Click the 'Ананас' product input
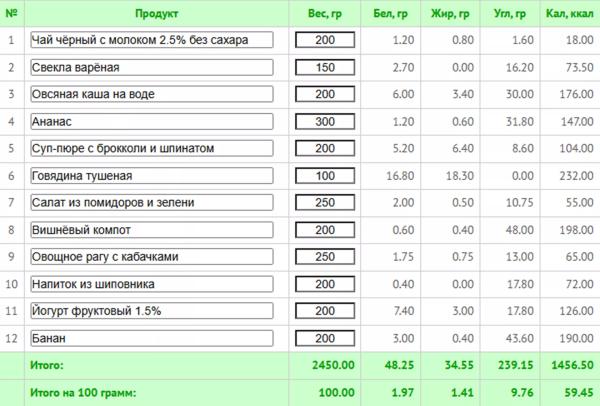The image size is (600, 406). point(151,121)
